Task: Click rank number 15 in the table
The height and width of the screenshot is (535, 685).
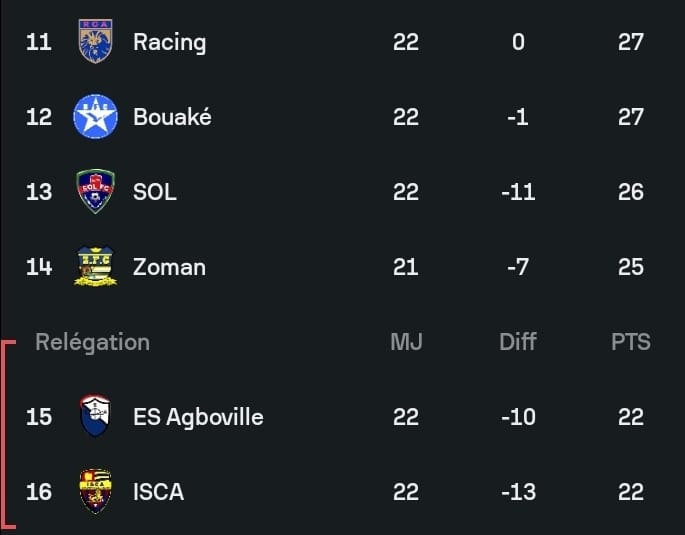Action: (39, 417)
